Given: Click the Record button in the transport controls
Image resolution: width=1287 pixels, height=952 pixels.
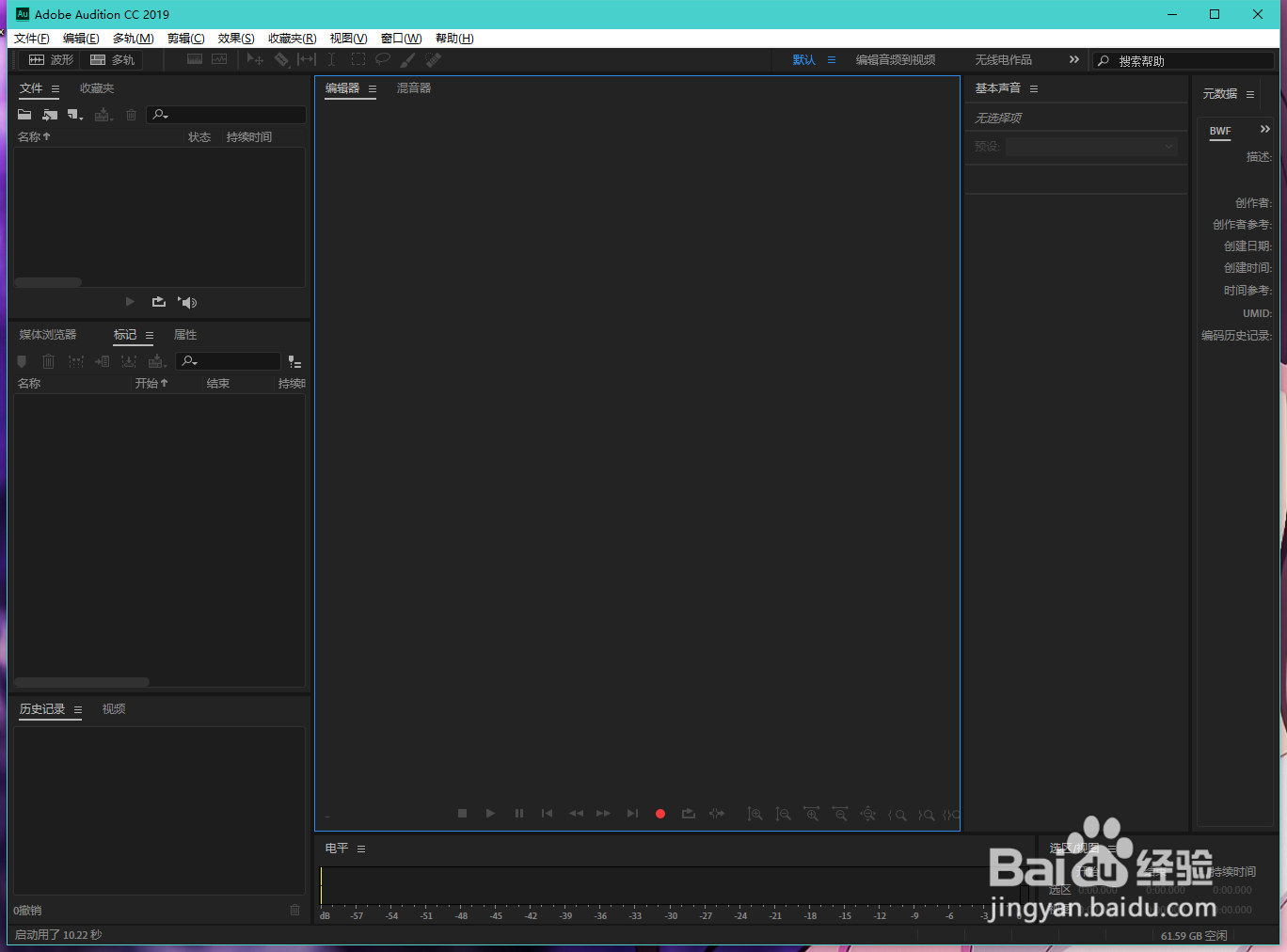Looking at the screenshot, I should point(660,814).
